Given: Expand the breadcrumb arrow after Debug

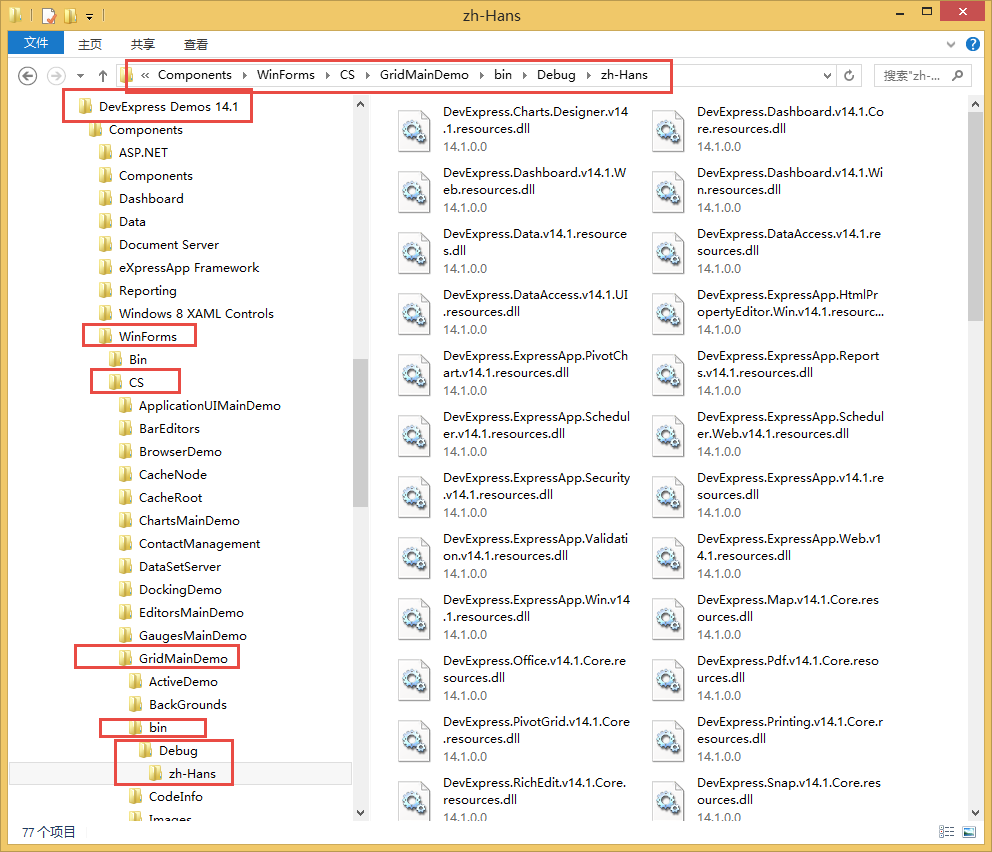Looking at the screenshot, I should click(x=588, y=75).
